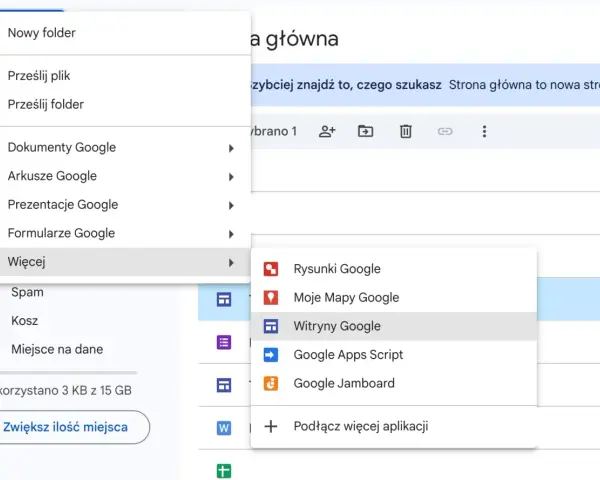Image resolution: width=600 pixels, height=480 pixels.
Task: Select Dokumenty Google menu entry
Action: coord(125,147)
